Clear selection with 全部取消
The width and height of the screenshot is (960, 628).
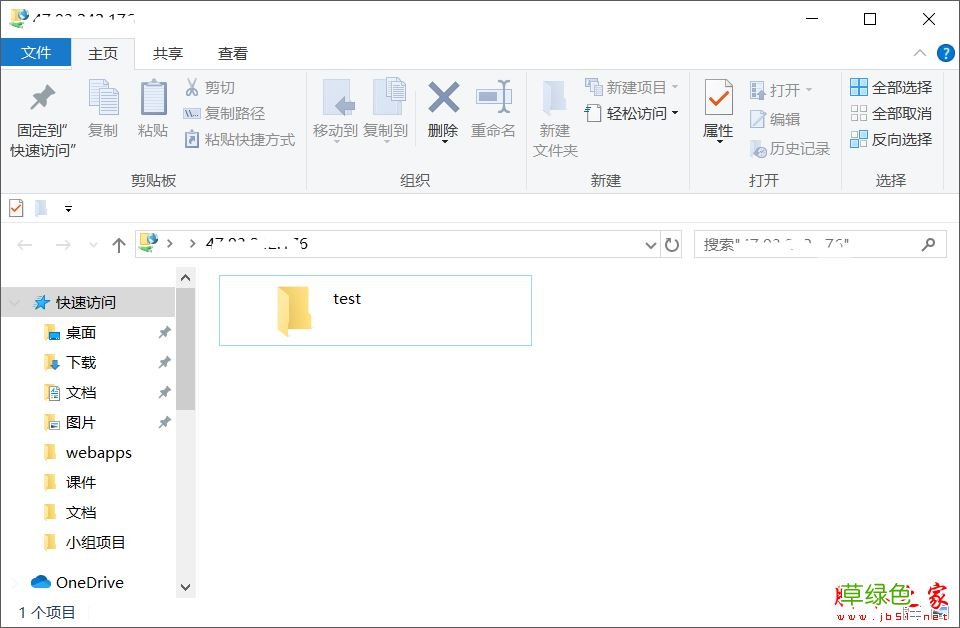888,113
